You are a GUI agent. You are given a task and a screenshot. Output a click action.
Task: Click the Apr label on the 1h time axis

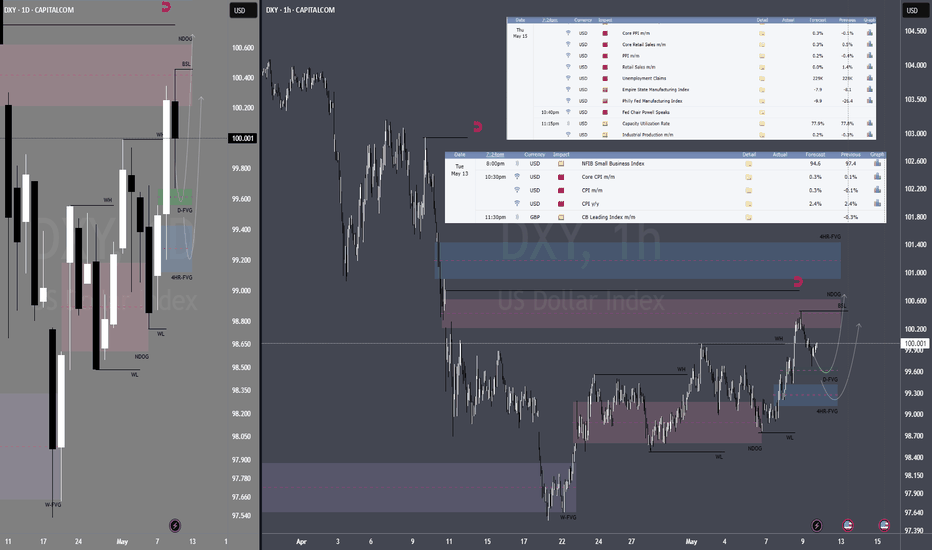tap(301, 542)
